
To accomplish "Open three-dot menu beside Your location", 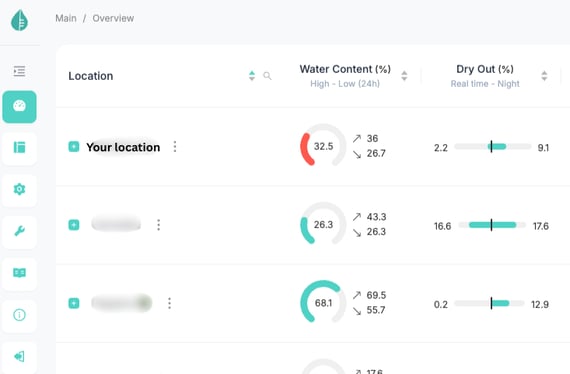I will coord(175,146).
